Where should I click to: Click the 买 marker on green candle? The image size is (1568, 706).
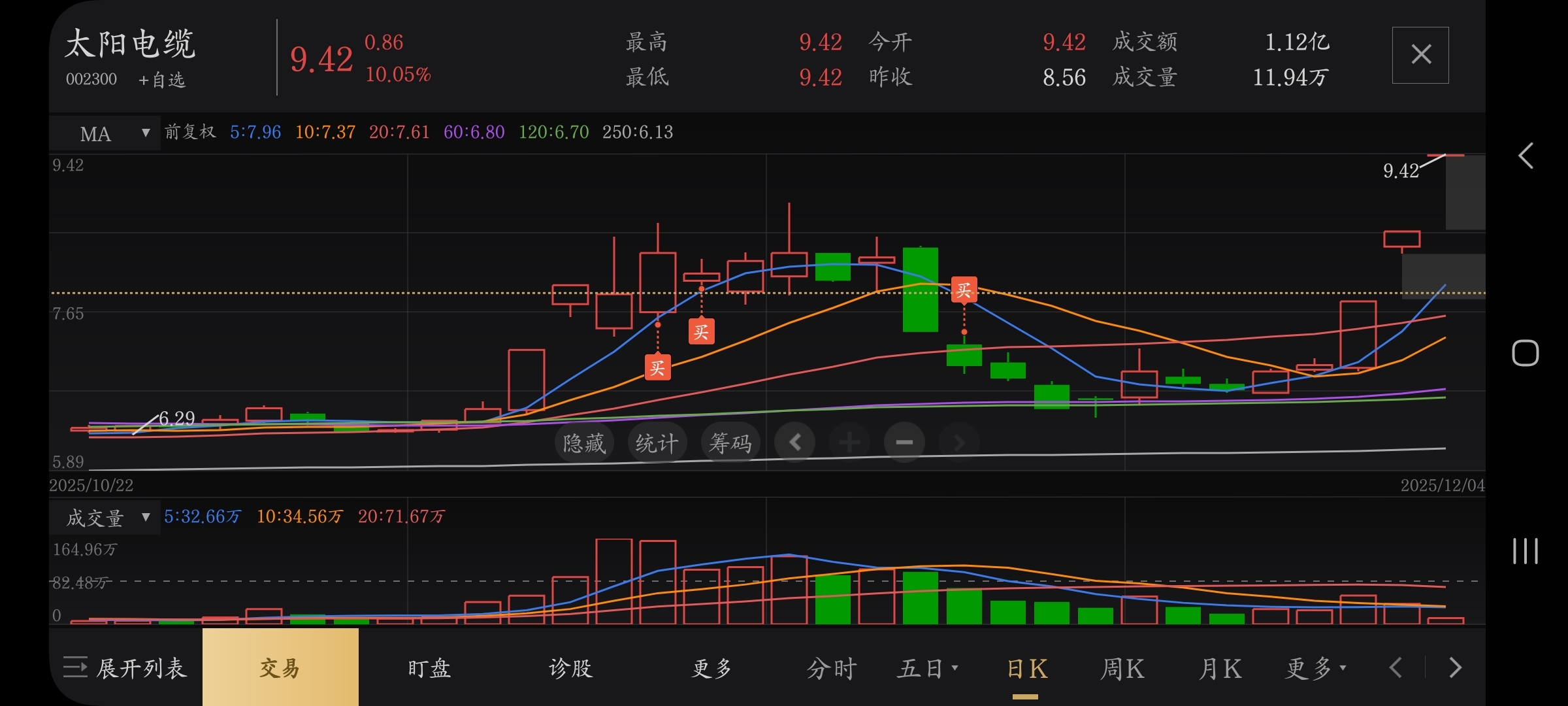pos(964,290)
